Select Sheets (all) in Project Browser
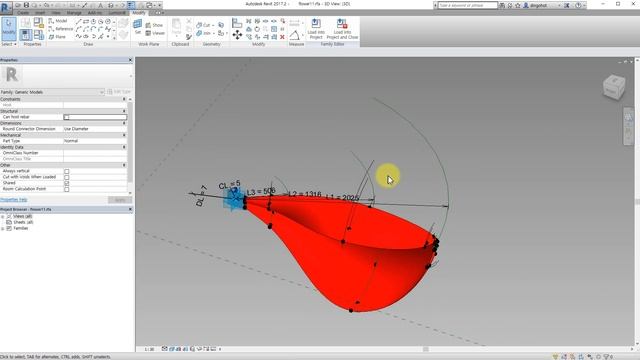 click(x=23, y=222)
